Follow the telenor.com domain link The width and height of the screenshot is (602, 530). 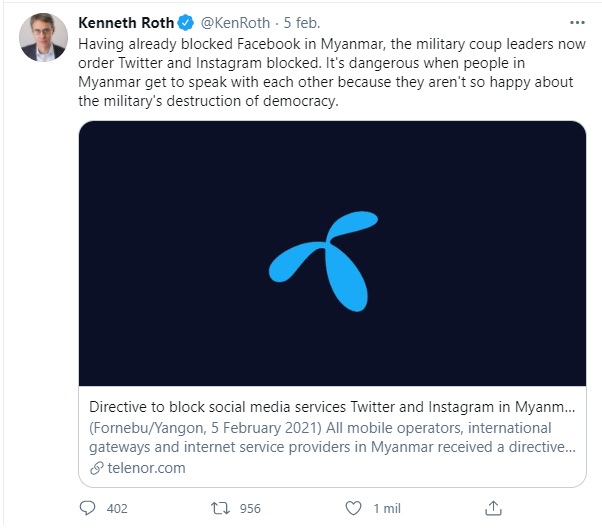pyautogui.click(x=146, y=467)
